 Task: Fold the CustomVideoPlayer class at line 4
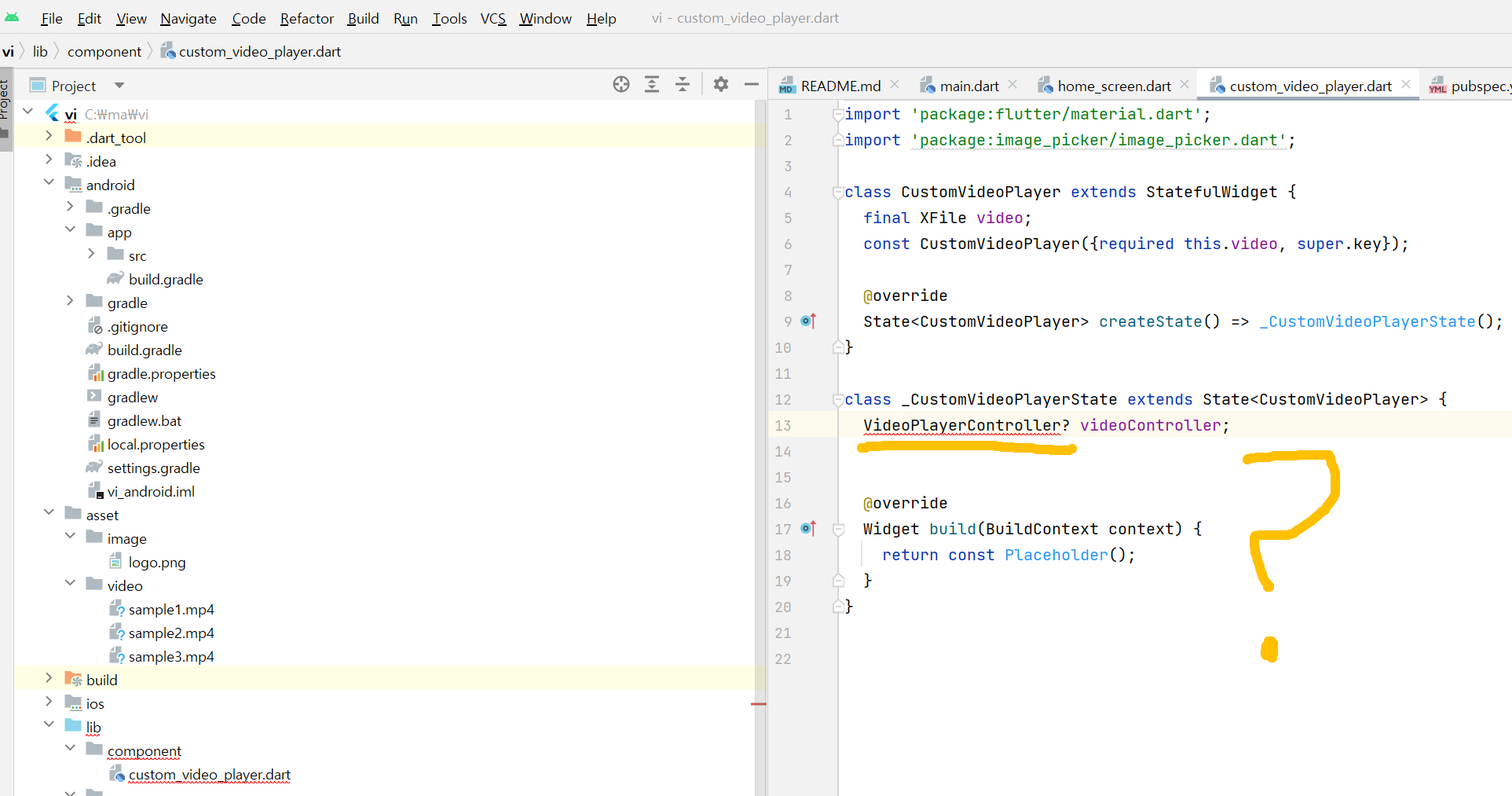838,192
